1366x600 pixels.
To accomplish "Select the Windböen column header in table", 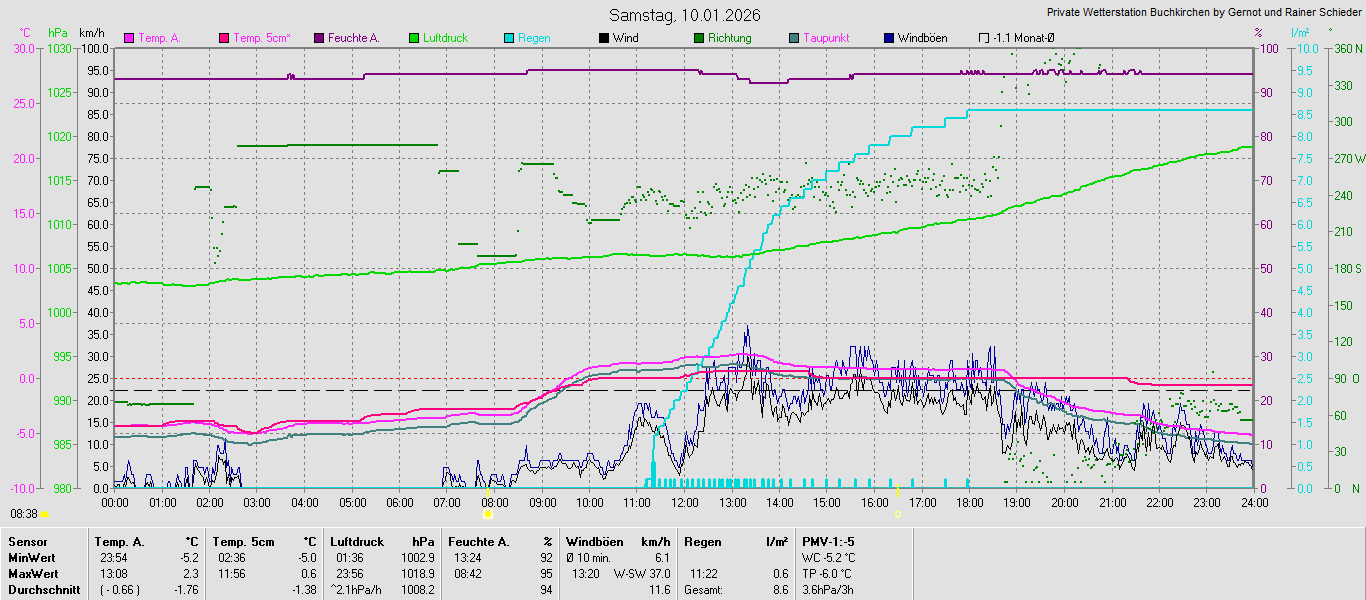I will (x=596, y=542).
